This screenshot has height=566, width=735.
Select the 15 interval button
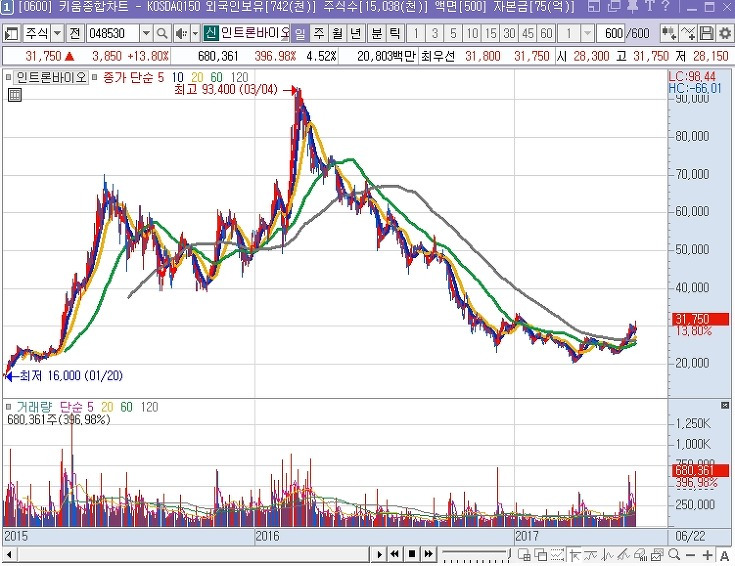point(491,33)
